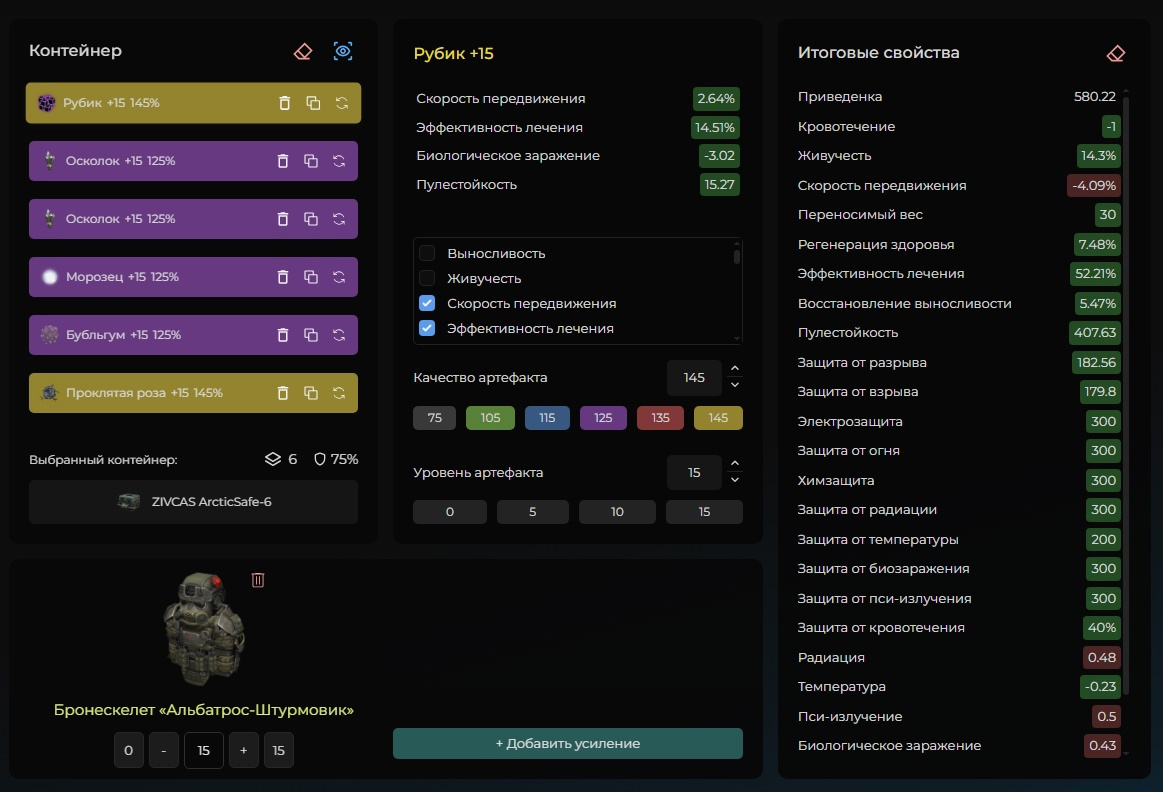This screenshot has height=792, width=1163.
Task: Set artifact level to 0
Action: (x=449, y=512)
